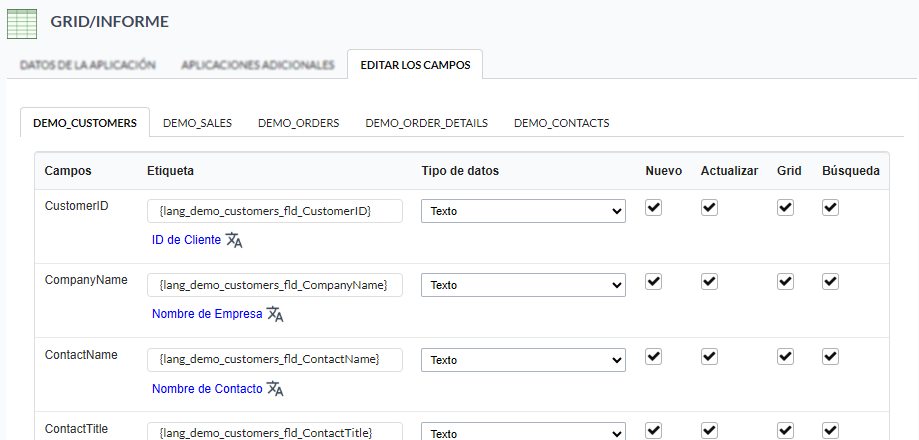Toggle Grid checkbox for ContactName
The width and height of the screenshot is (919, 440).
pos(785,356)
